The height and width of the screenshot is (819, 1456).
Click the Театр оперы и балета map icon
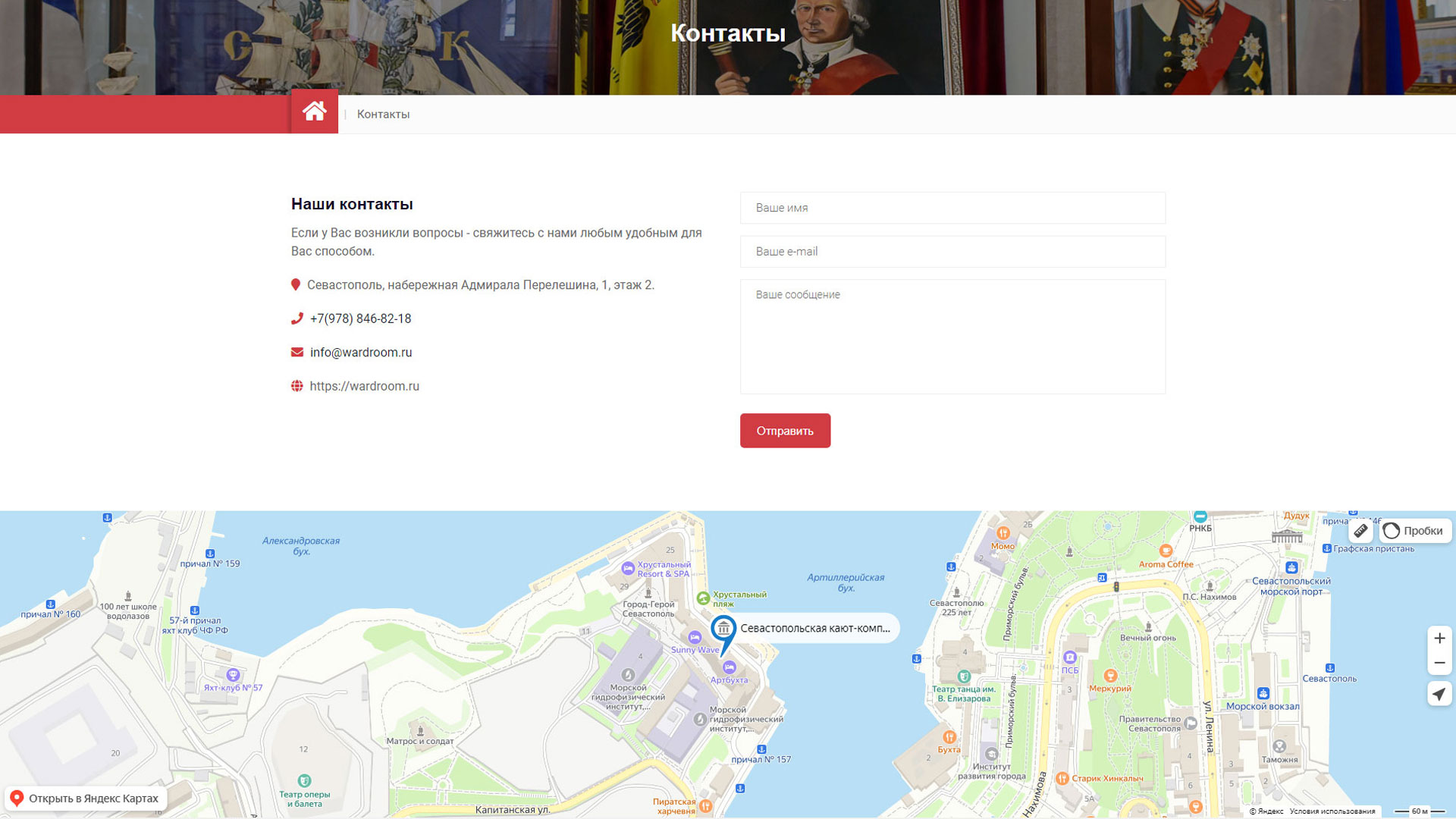click(304, 780)
